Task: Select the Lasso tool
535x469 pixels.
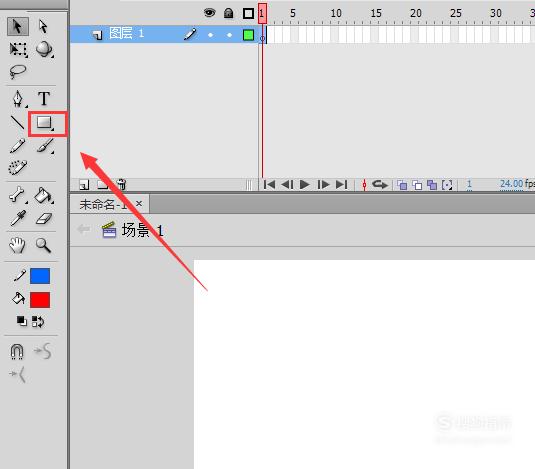Action: [18, 72]
